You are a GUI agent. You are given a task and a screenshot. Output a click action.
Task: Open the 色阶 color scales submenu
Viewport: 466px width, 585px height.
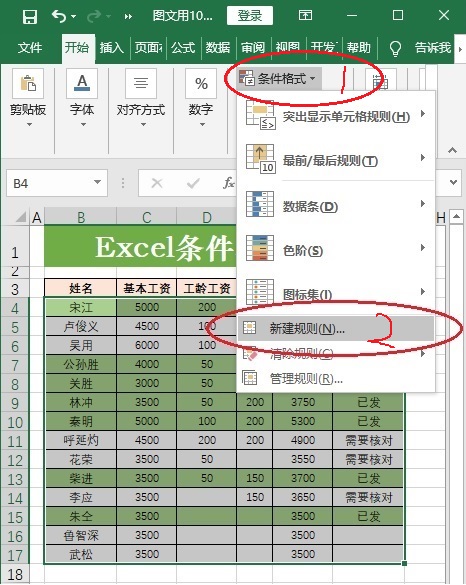point(336,249)
